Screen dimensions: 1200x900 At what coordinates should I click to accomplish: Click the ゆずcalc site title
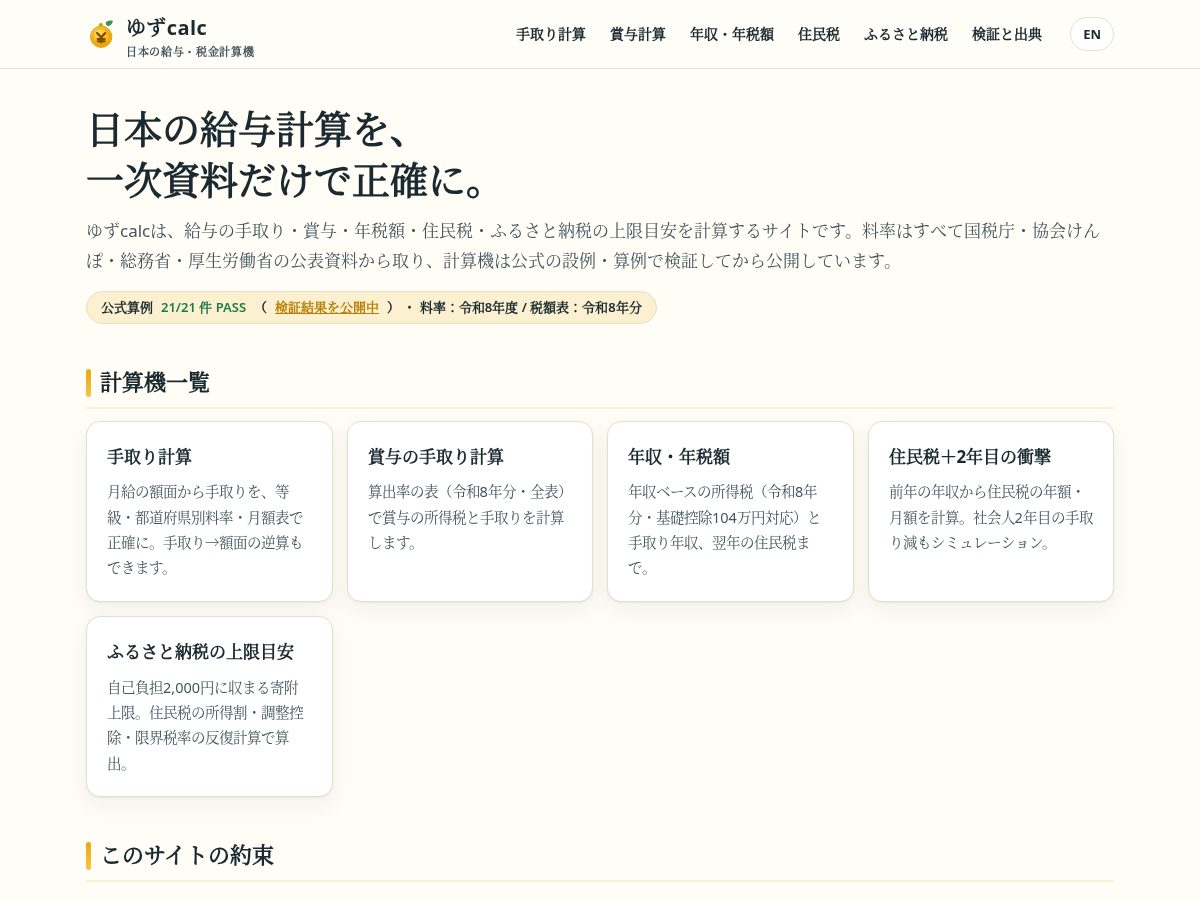[x=166, y=28]
